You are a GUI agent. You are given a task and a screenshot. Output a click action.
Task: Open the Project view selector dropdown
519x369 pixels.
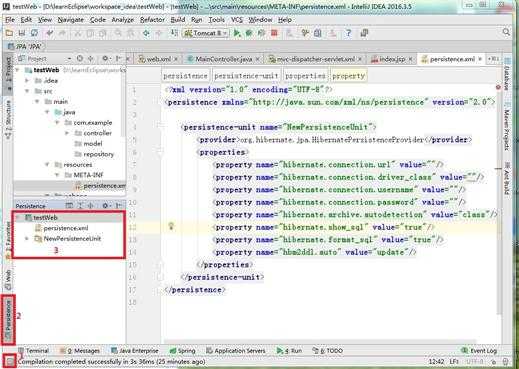[69, 59]
